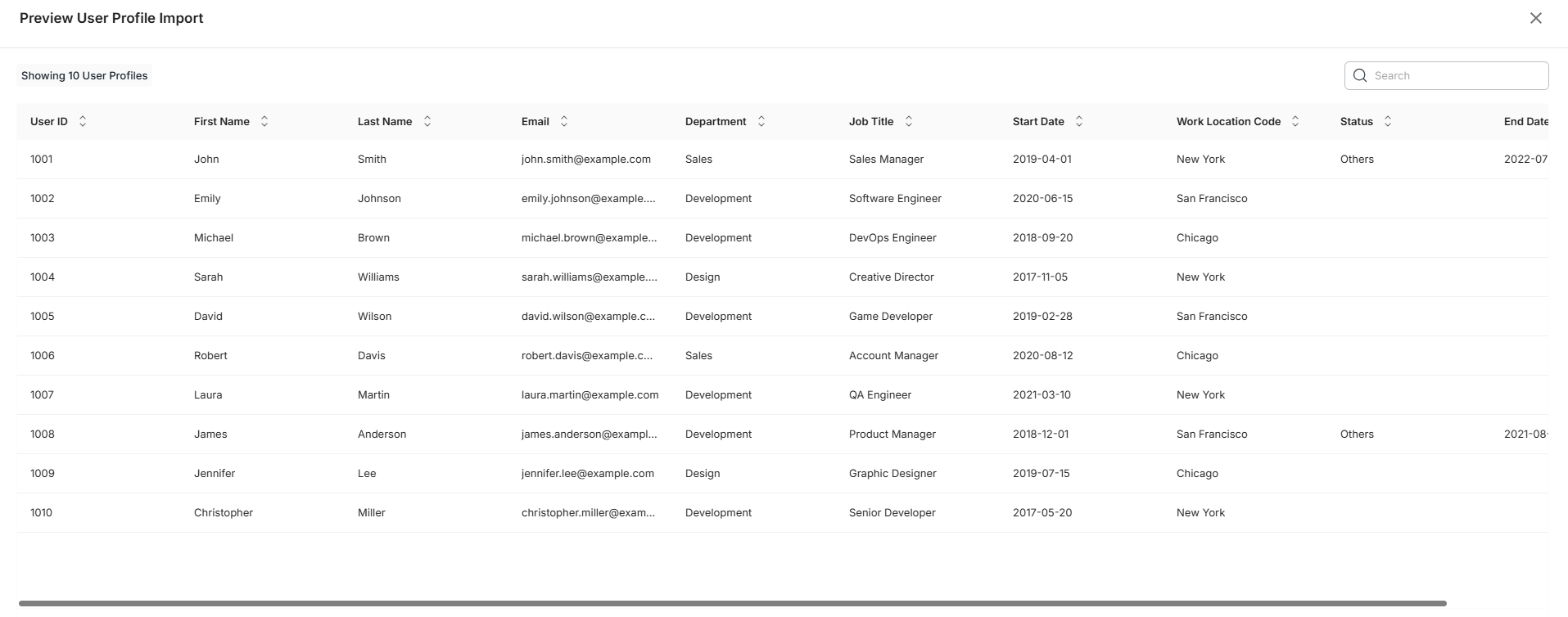
Task: Click first name cell "Michael"
Action: tap(214, 237)
